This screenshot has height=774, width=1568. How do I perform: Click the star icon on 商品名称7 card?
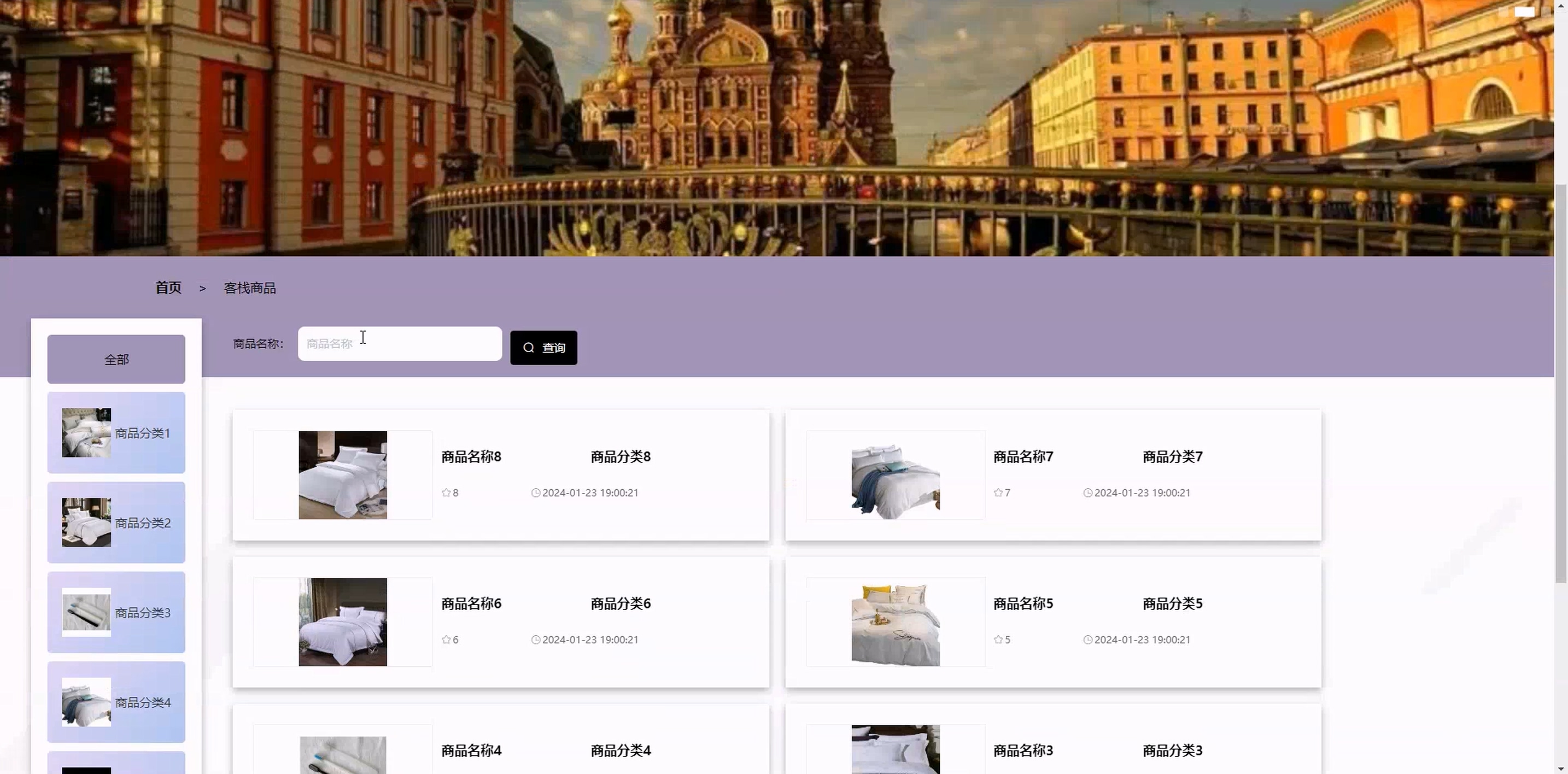click(998, 493)
